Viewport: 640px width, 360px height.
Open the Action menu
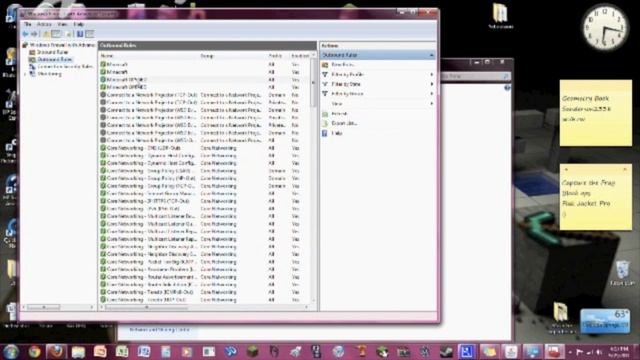(44, 24)
